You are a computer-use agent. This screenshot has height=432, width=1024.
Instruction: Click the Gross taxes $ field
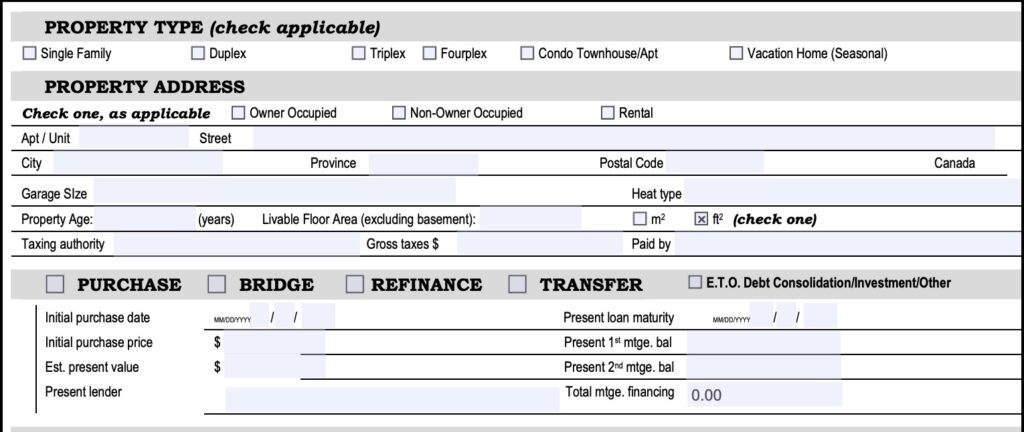point(538,244)
